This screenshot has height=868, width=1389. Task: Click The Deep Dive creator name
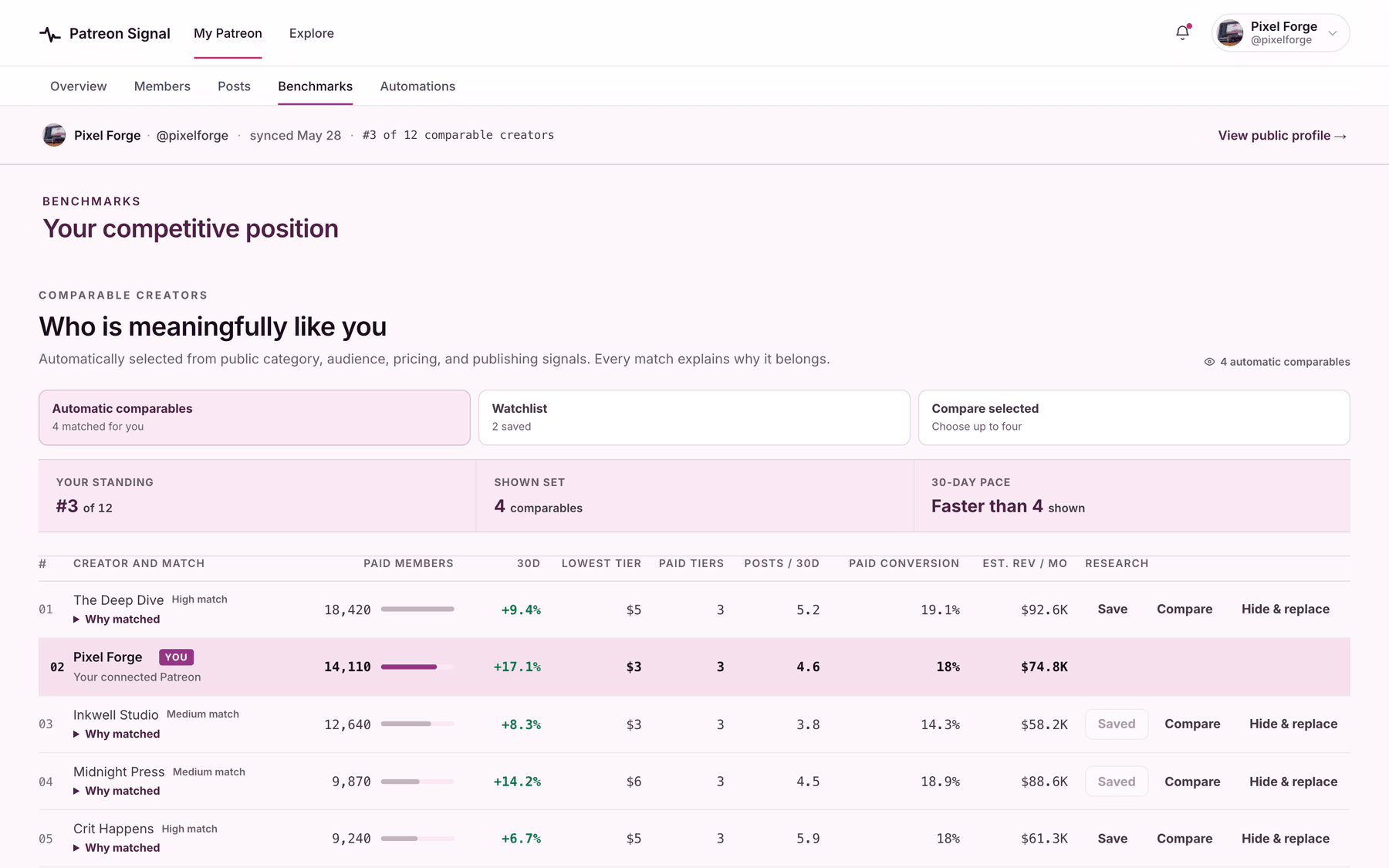pyautogui.click(x=119, y=600)
